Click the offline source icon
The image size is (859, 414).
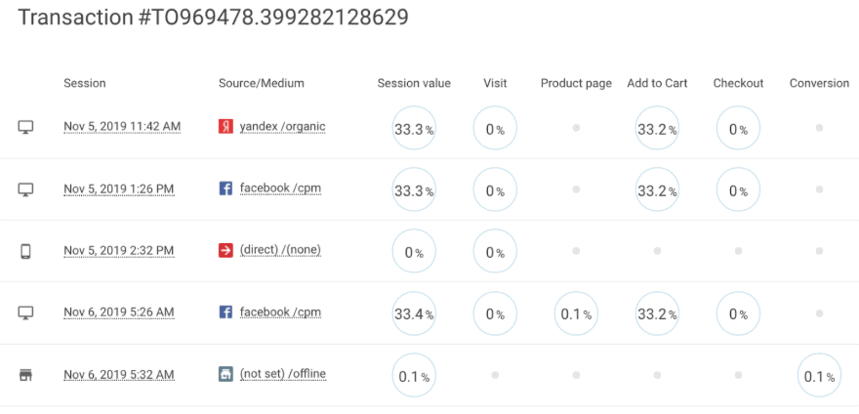pos(226,374)
